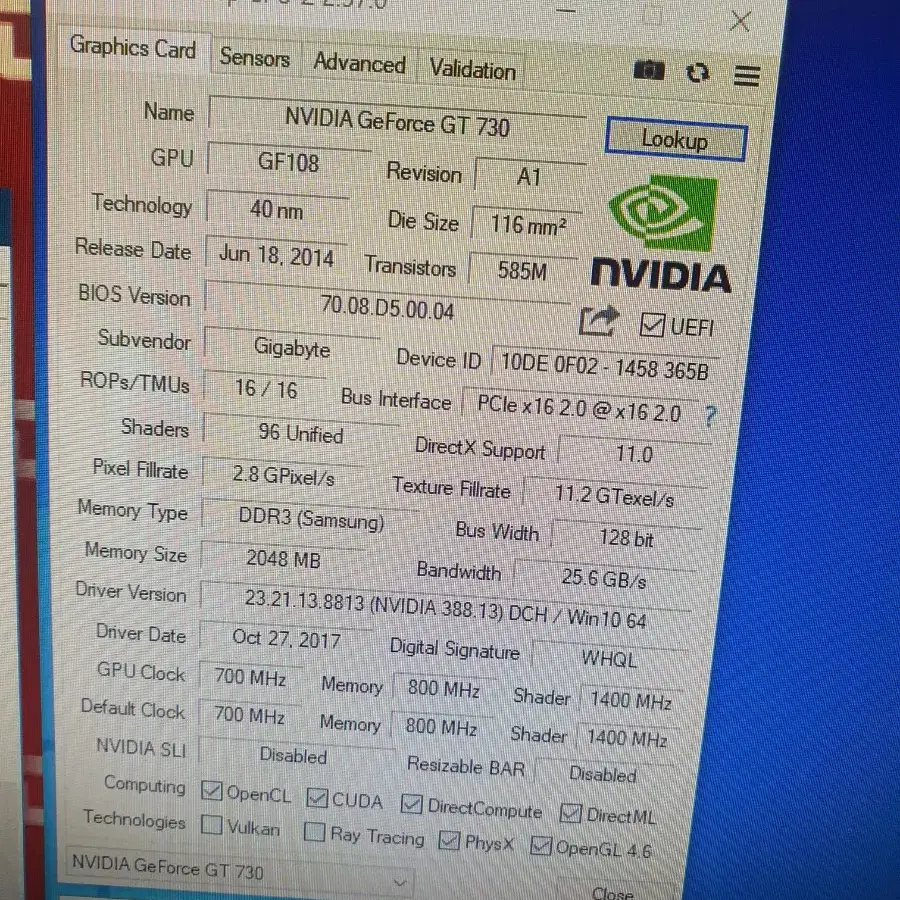Toggle the CUDA checkbox
Image resolution: width=900 pixels, height=900 pixels.
click(x=317, y=798)
